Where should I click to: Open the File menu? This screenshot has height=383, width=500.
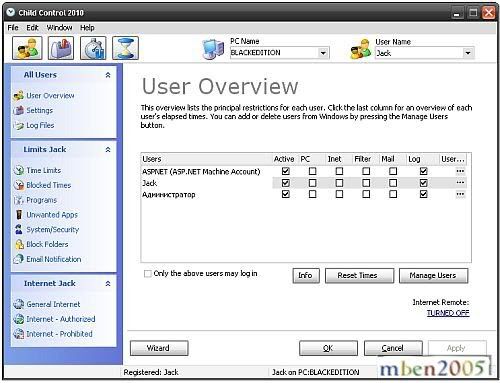tap(13, 28)
